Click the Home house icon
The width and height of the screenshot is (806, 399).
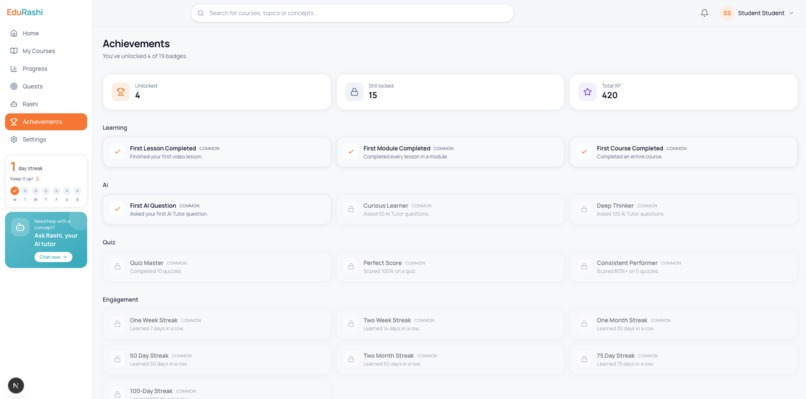click(14, 33)
